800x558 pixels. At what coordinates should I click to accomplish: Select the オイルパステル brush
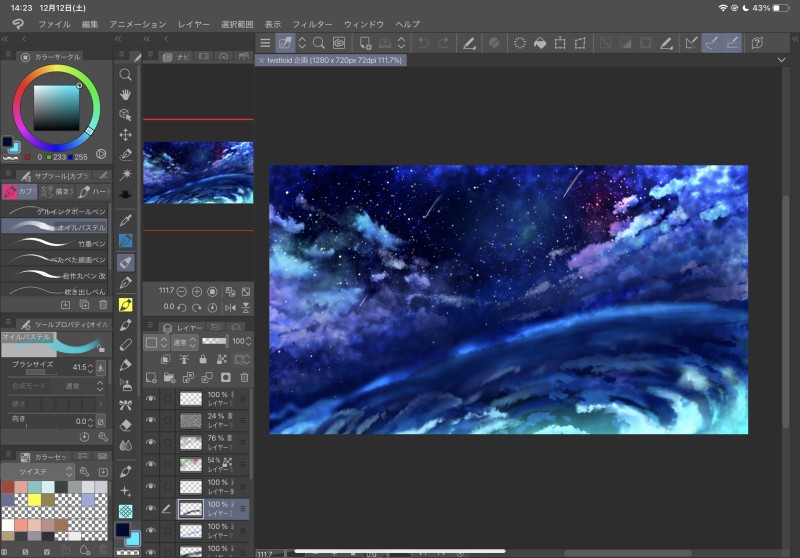click(56, 227)
